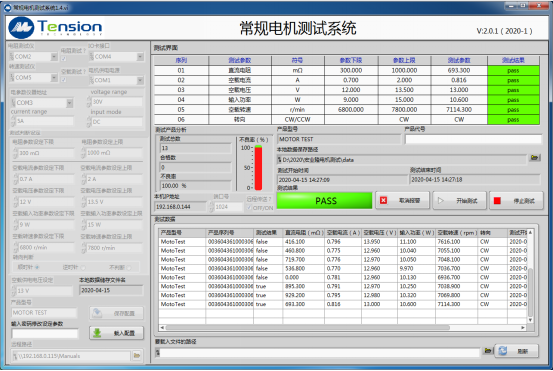Click the password field for modifying parameters
The width and height of the screenshot is (553, 371).
coord(45,333)
